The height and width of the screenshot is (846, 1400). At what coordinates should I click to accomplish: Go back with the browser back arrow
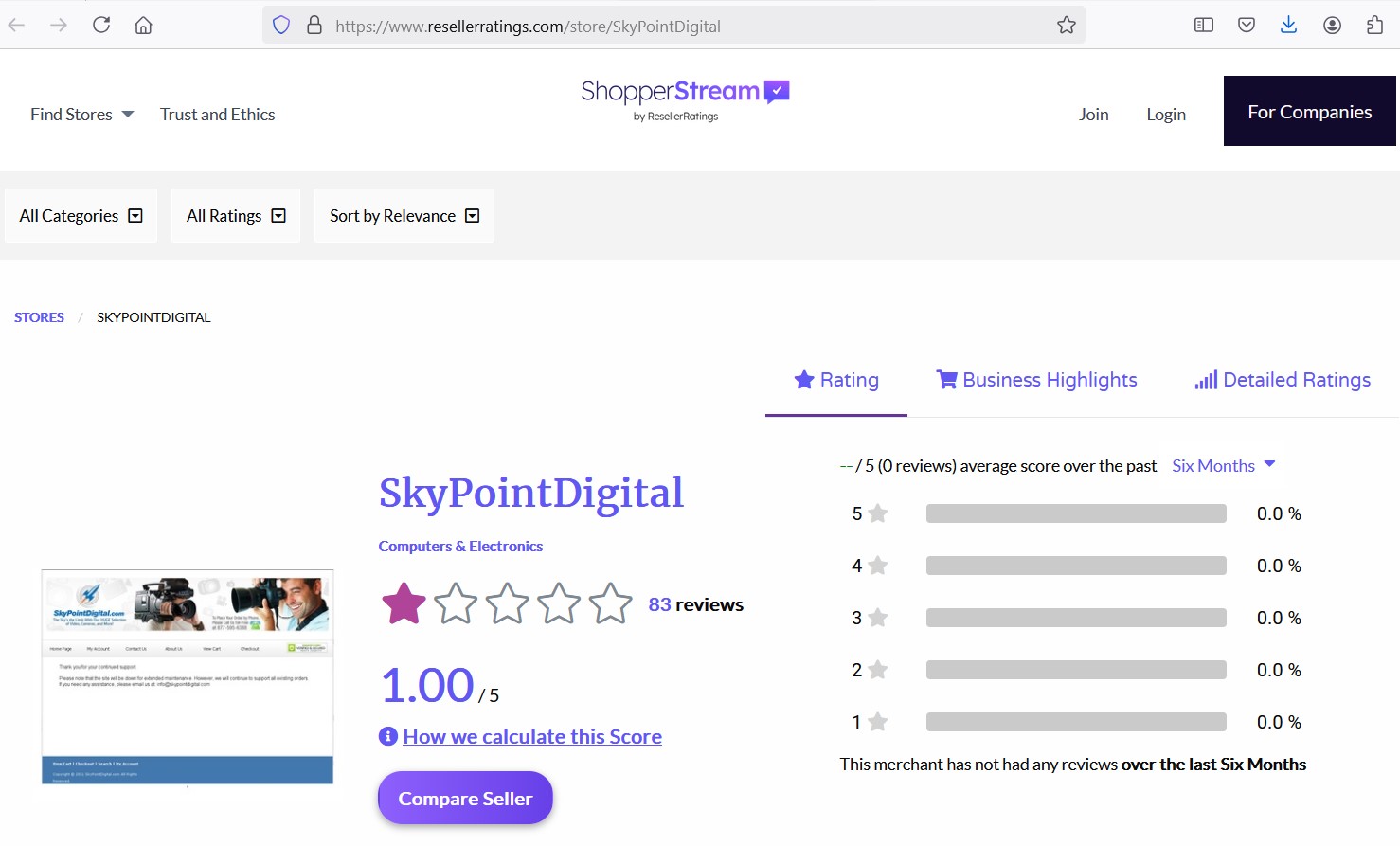pos(16,26)
